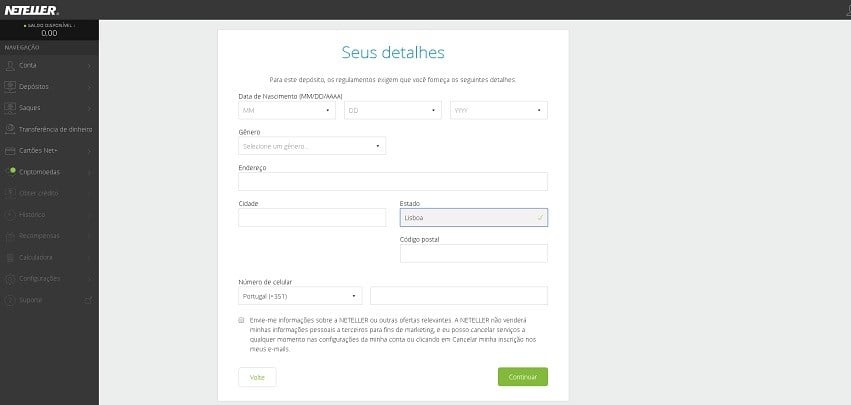Click the Saques icon in sidebar

(x=10, y=108)
